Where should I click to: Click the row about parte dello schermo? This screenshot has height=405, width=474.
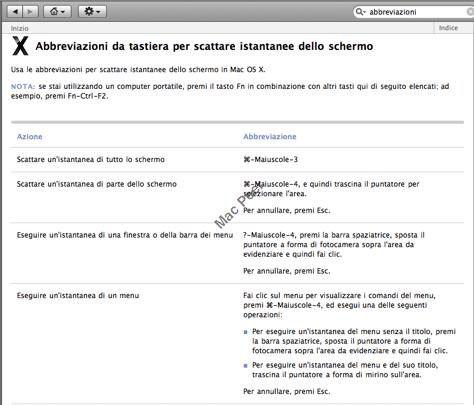pos(237,197)
